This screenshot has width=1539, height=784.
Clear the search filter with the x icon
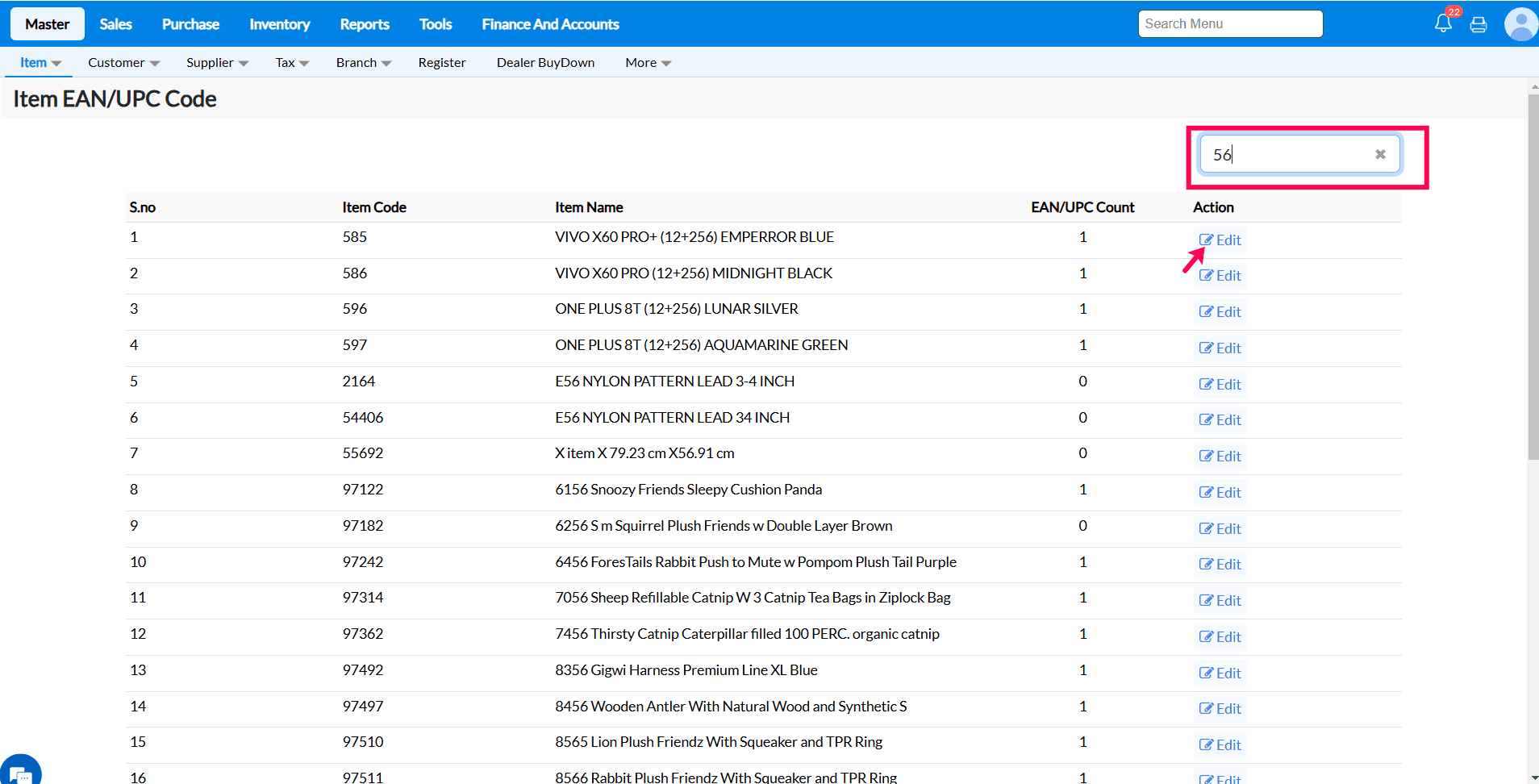point(1380,154)
